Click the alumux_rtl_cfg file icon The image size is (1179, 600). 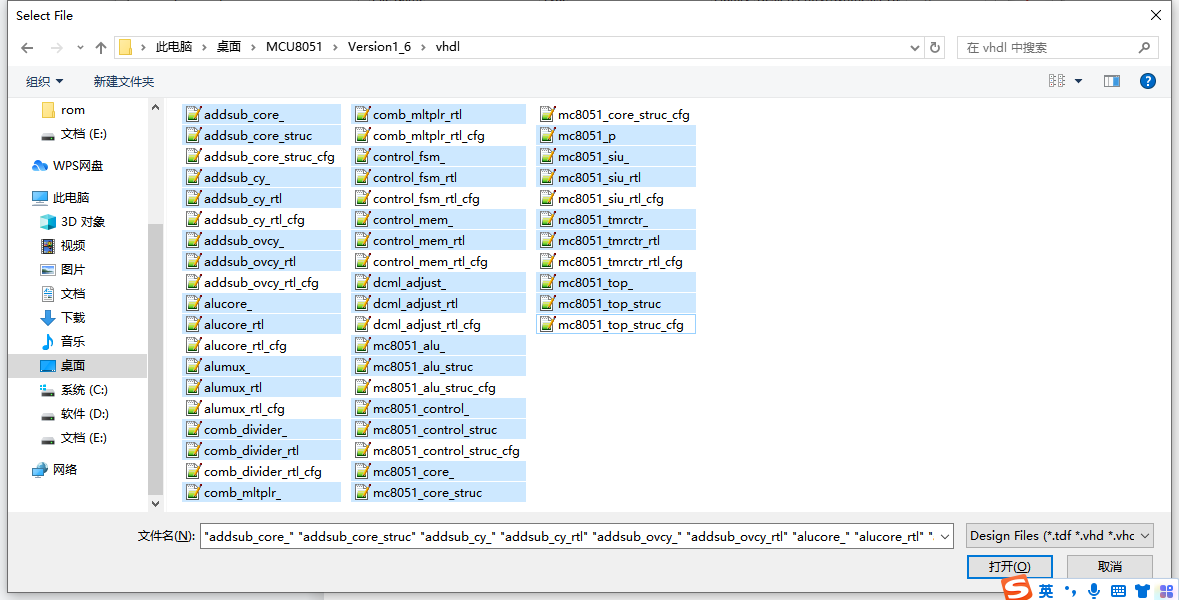tap(193, 409)
